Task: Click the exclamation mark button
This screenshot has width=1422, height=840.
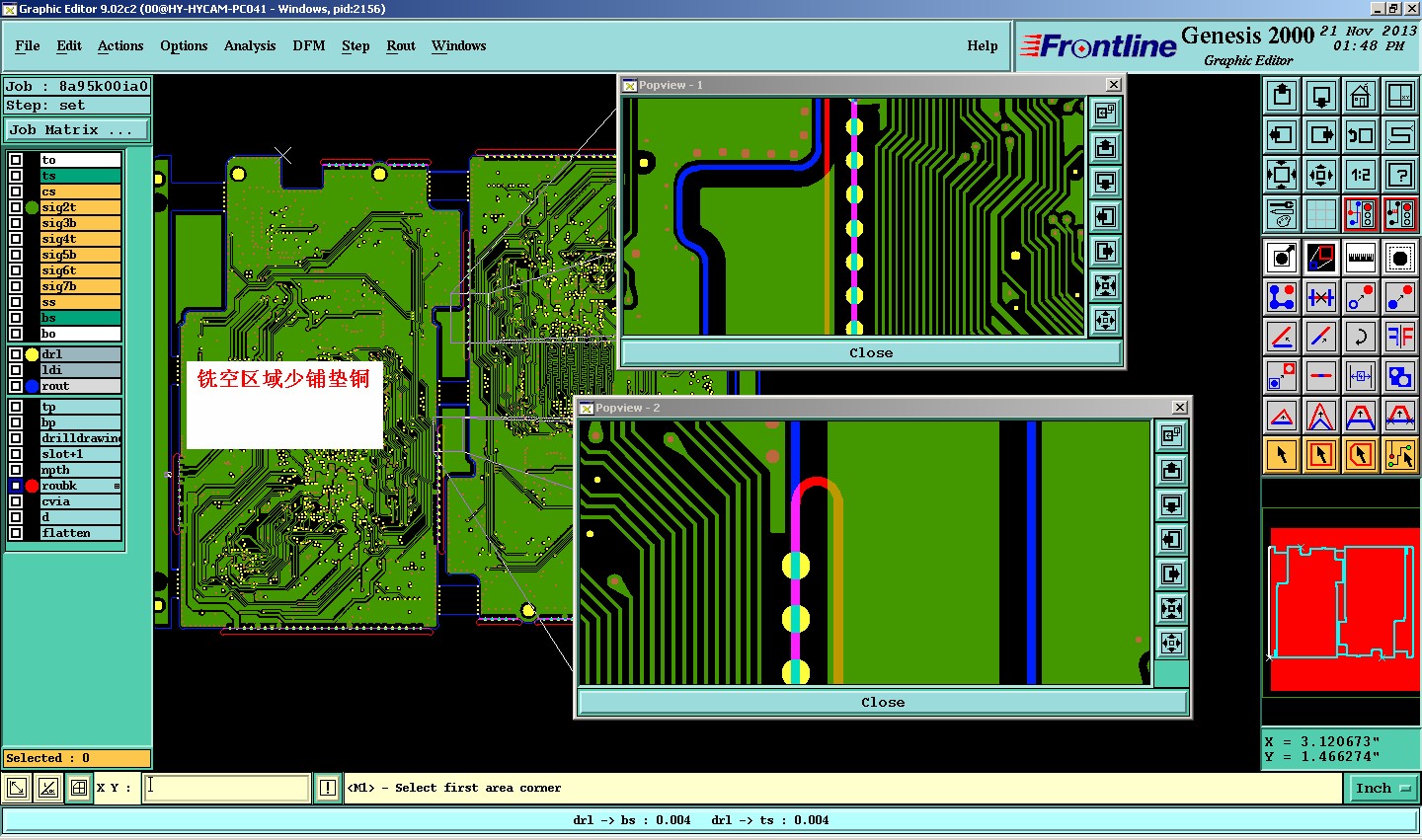Action: pos(328,788)
